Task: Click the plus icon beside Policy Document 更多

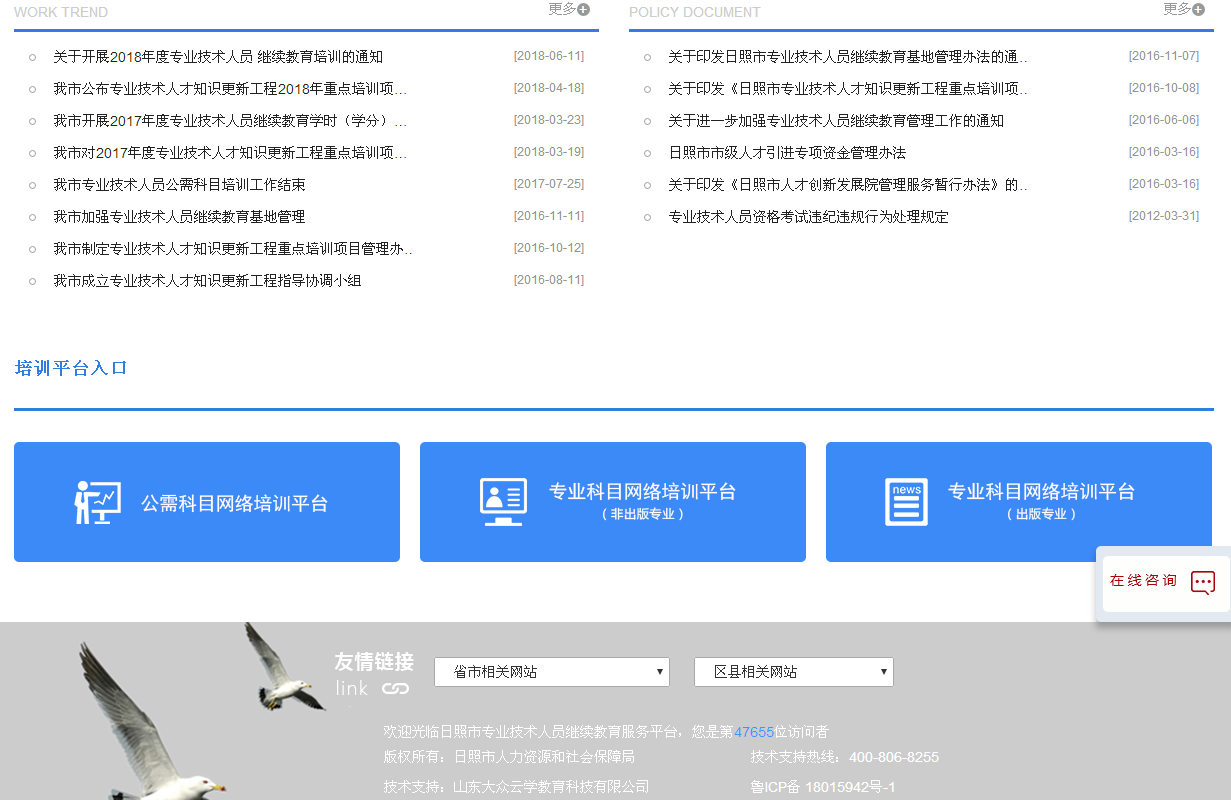Action: (1199, 10)
